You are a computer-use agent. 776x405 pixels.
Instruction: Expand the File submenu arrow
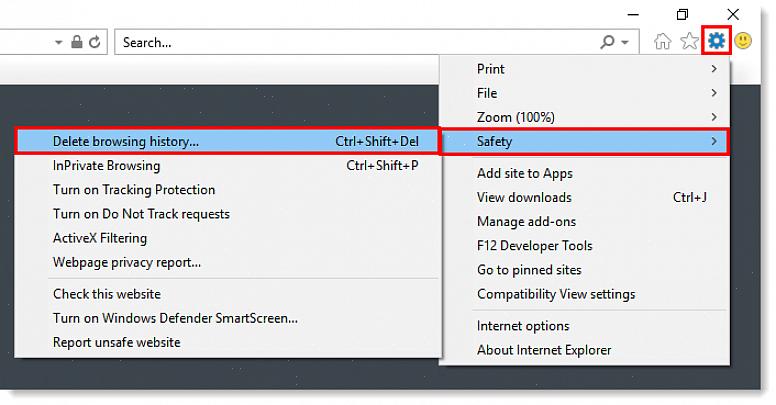coord(714,93)
